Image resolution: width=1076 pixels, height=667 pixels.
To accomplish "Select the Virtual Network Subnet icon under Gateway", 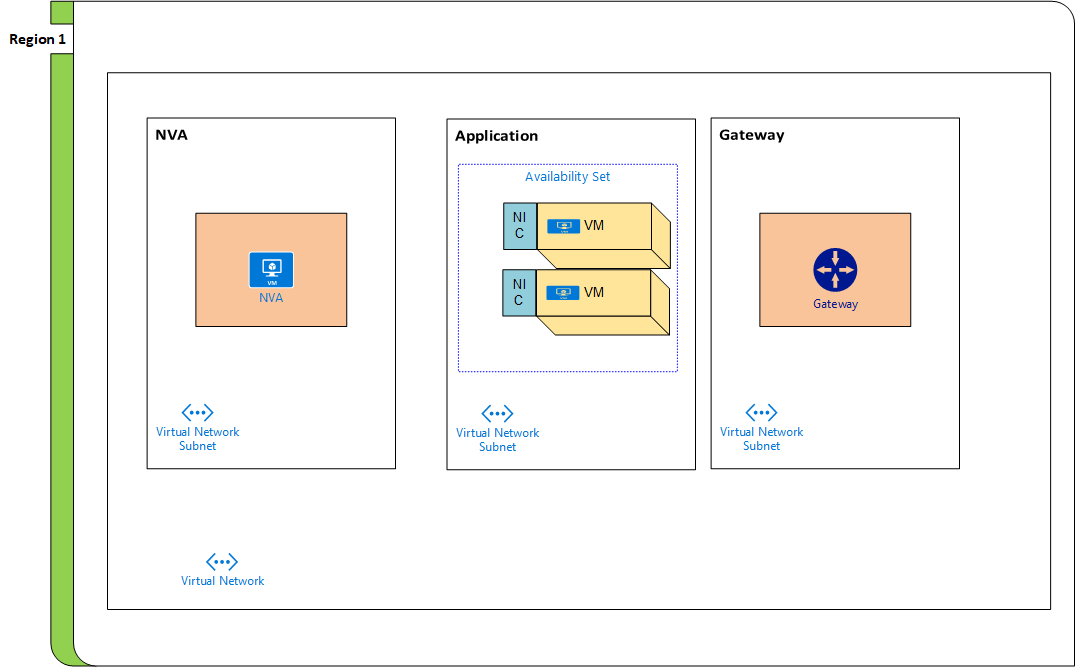I will point(761,412).
